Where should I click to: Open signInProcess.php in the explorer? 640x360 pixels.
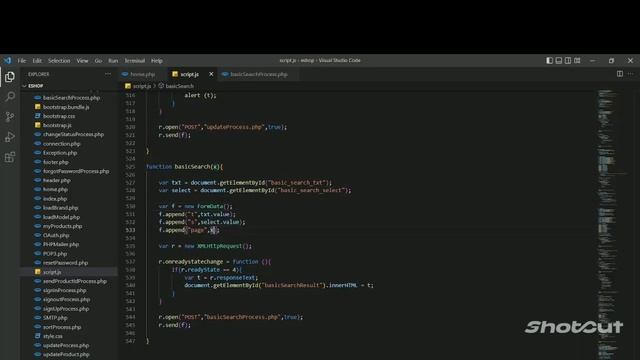[64, 290]
